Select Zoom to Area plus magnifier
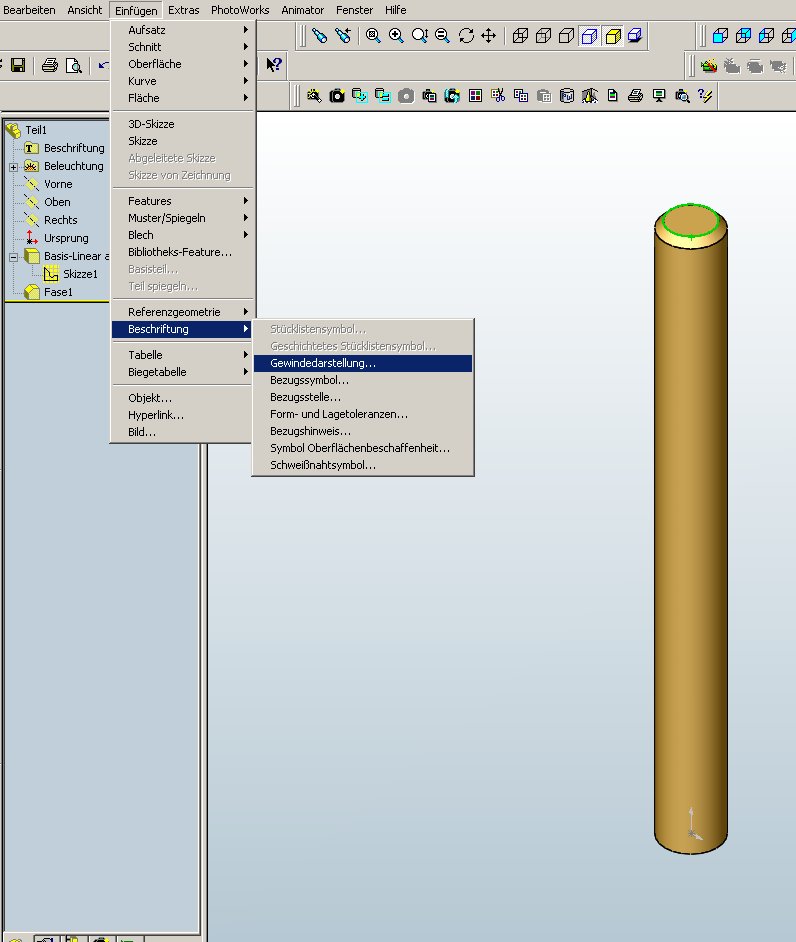This screenshot has width=796, height=942. 396,35
